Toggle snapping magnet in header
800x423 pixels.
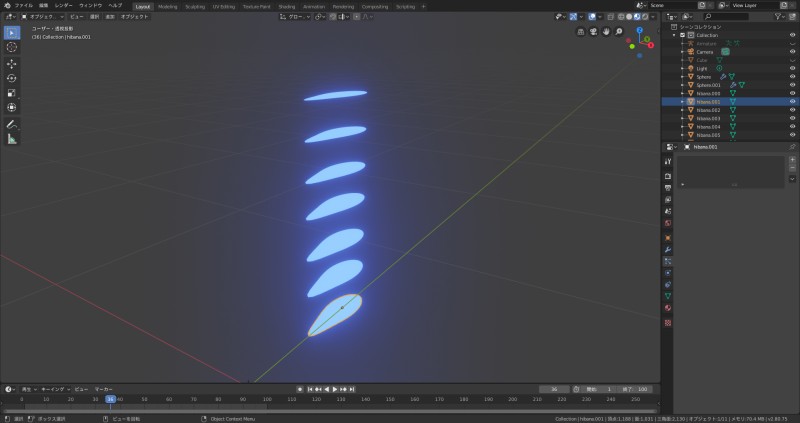[333, 17]
